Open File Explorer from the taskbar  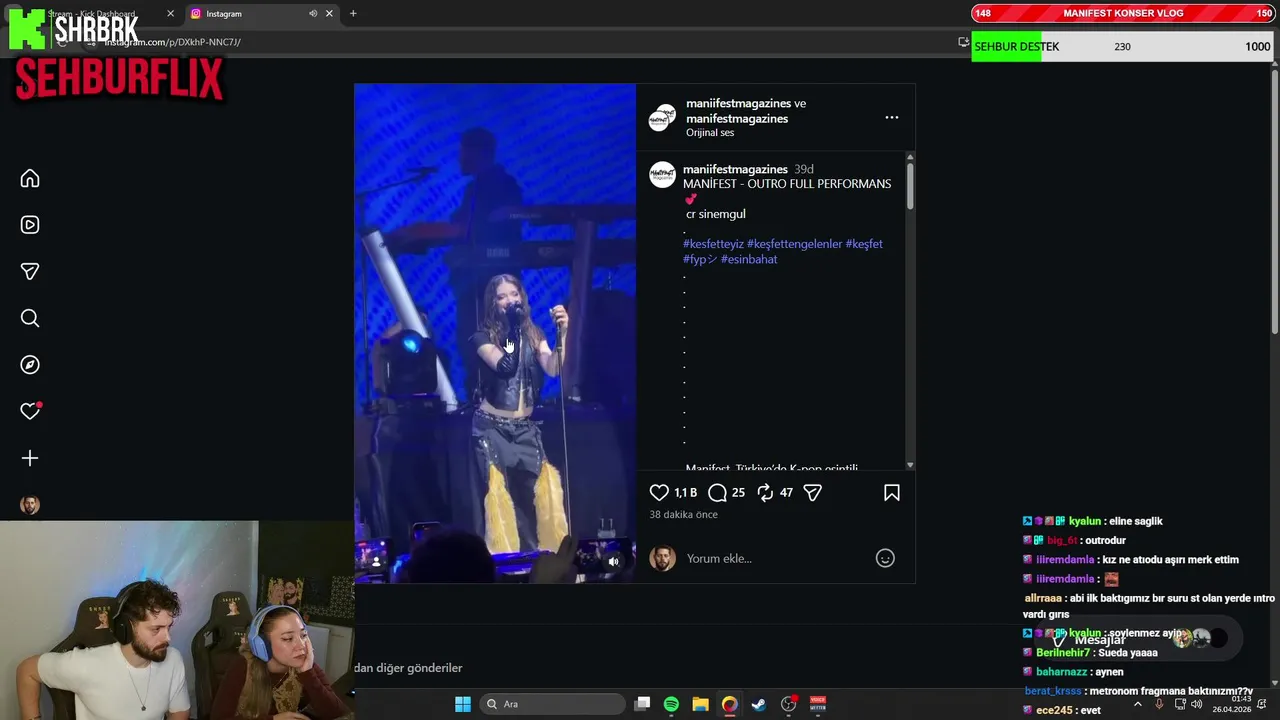[x=700, y=704]
